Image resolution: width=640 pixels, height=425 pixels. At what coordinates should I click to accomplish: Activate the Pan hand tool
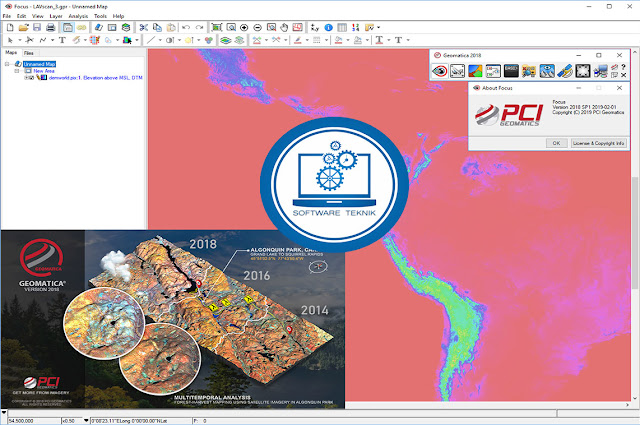284,27
